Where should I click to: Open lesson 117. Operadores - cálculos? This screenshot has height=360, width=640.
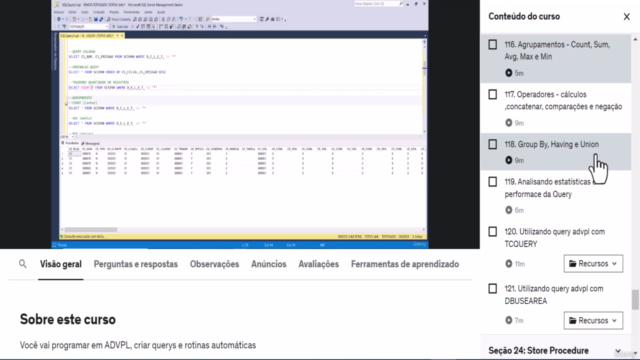[563, 100]
